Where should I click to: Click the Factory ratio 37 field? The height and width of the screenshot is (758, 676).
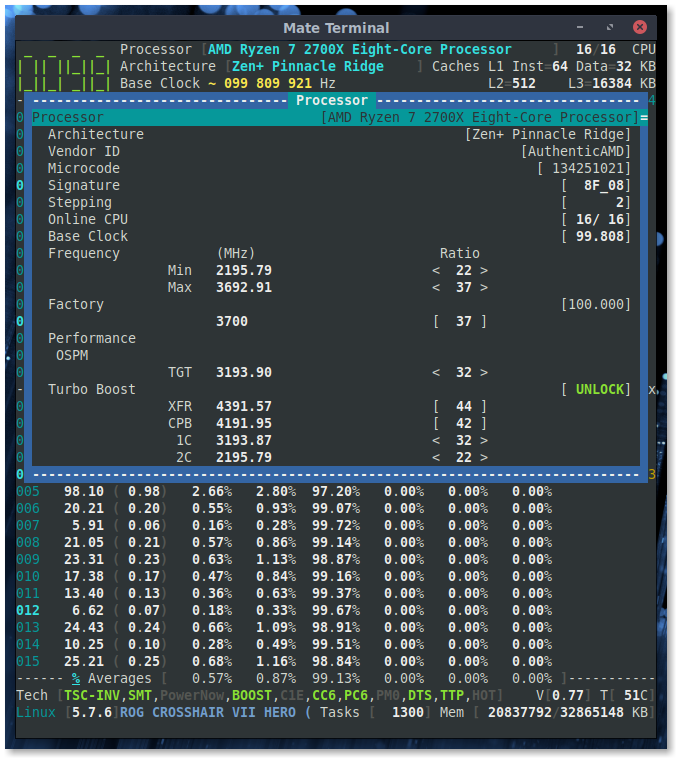[x=460, y=321]
